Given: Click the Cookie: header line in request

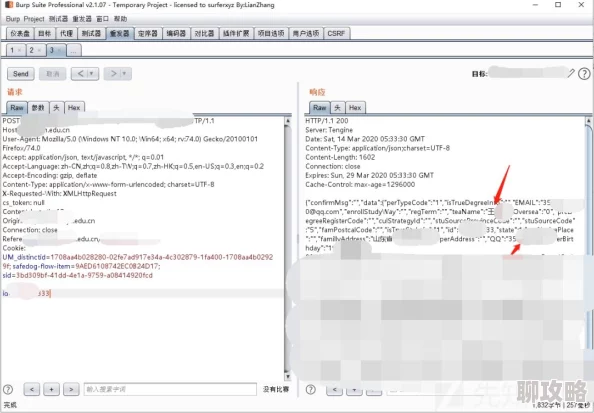Looking at the screenshot, I should point(14,248).
